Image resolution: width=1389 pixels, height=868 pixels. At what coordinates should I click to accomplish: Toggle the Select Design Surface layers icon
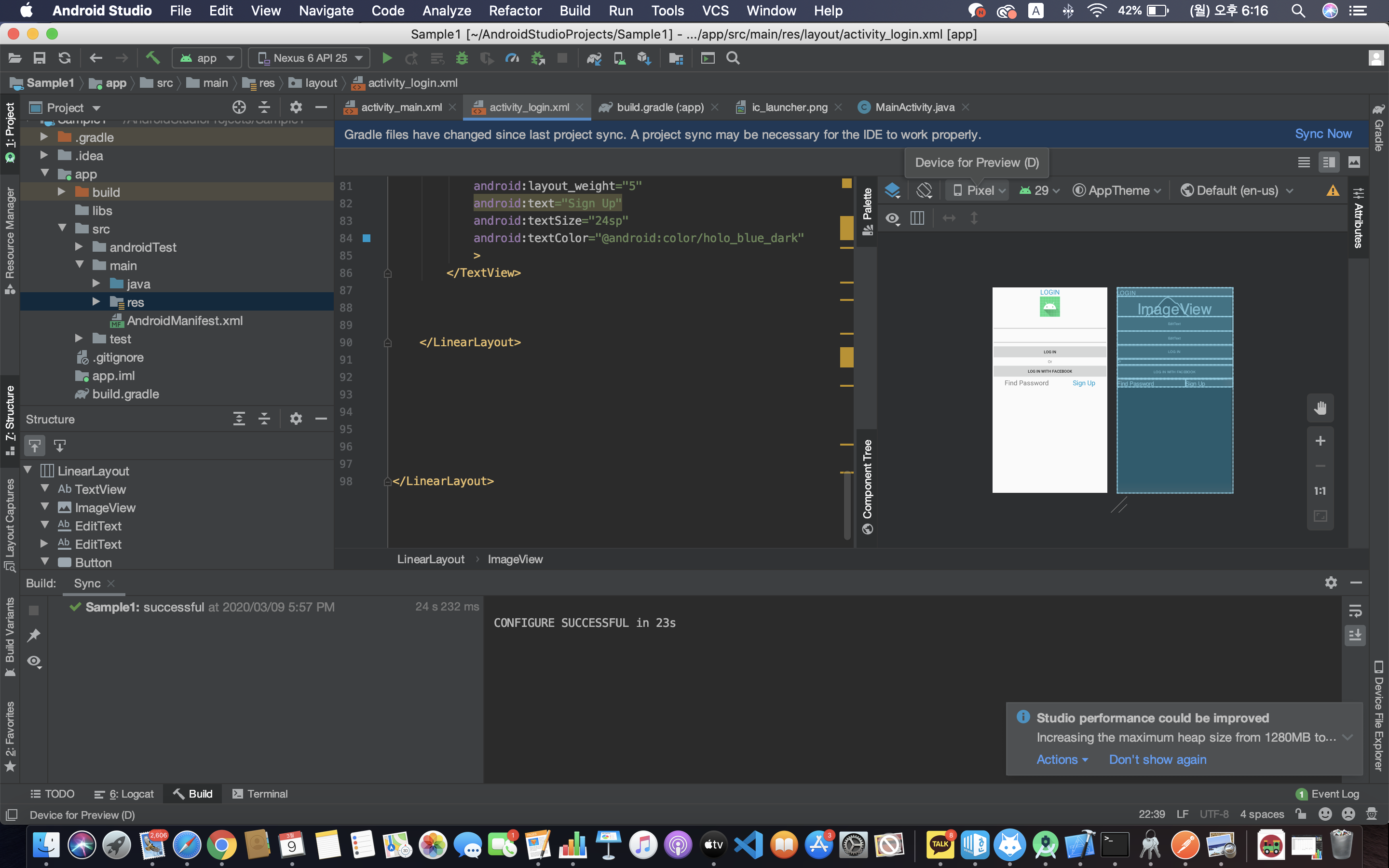(893, 190)
